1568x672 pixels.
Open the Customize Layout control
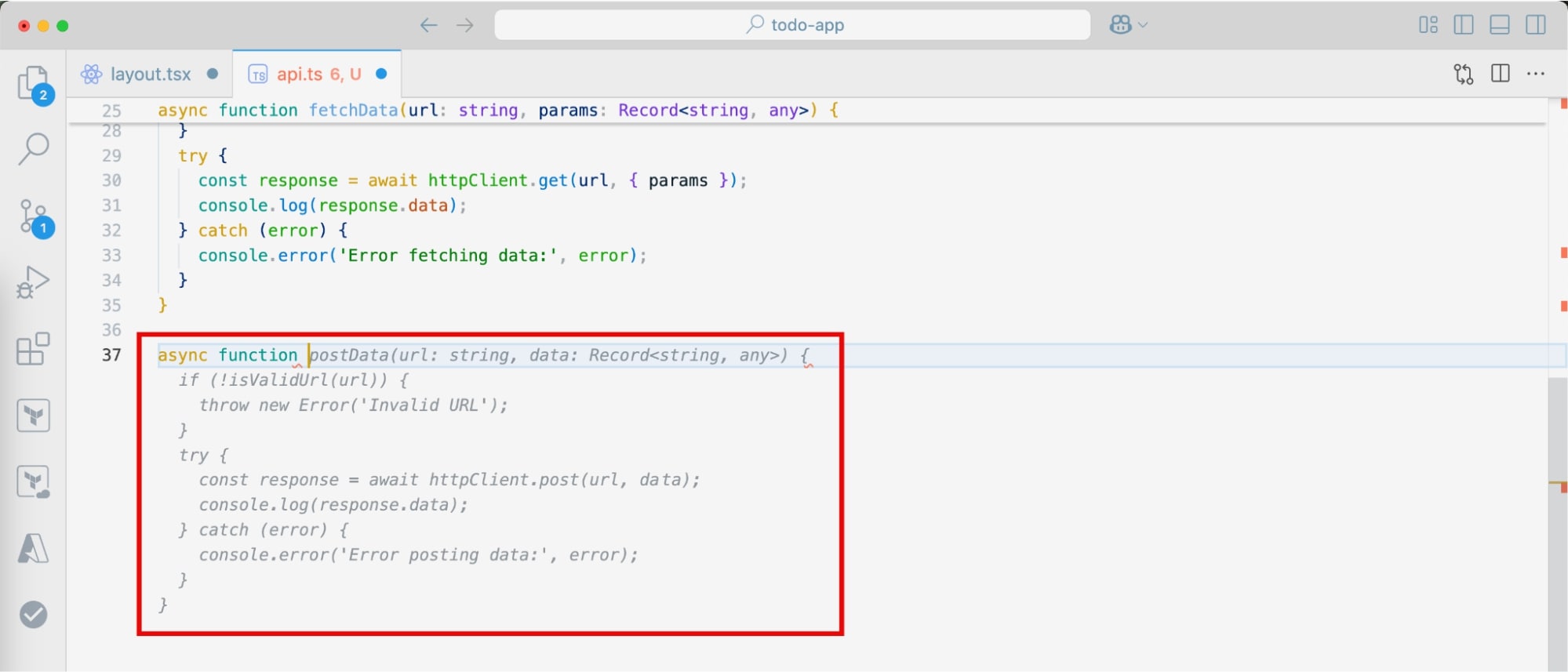[x=1428, y=25]
